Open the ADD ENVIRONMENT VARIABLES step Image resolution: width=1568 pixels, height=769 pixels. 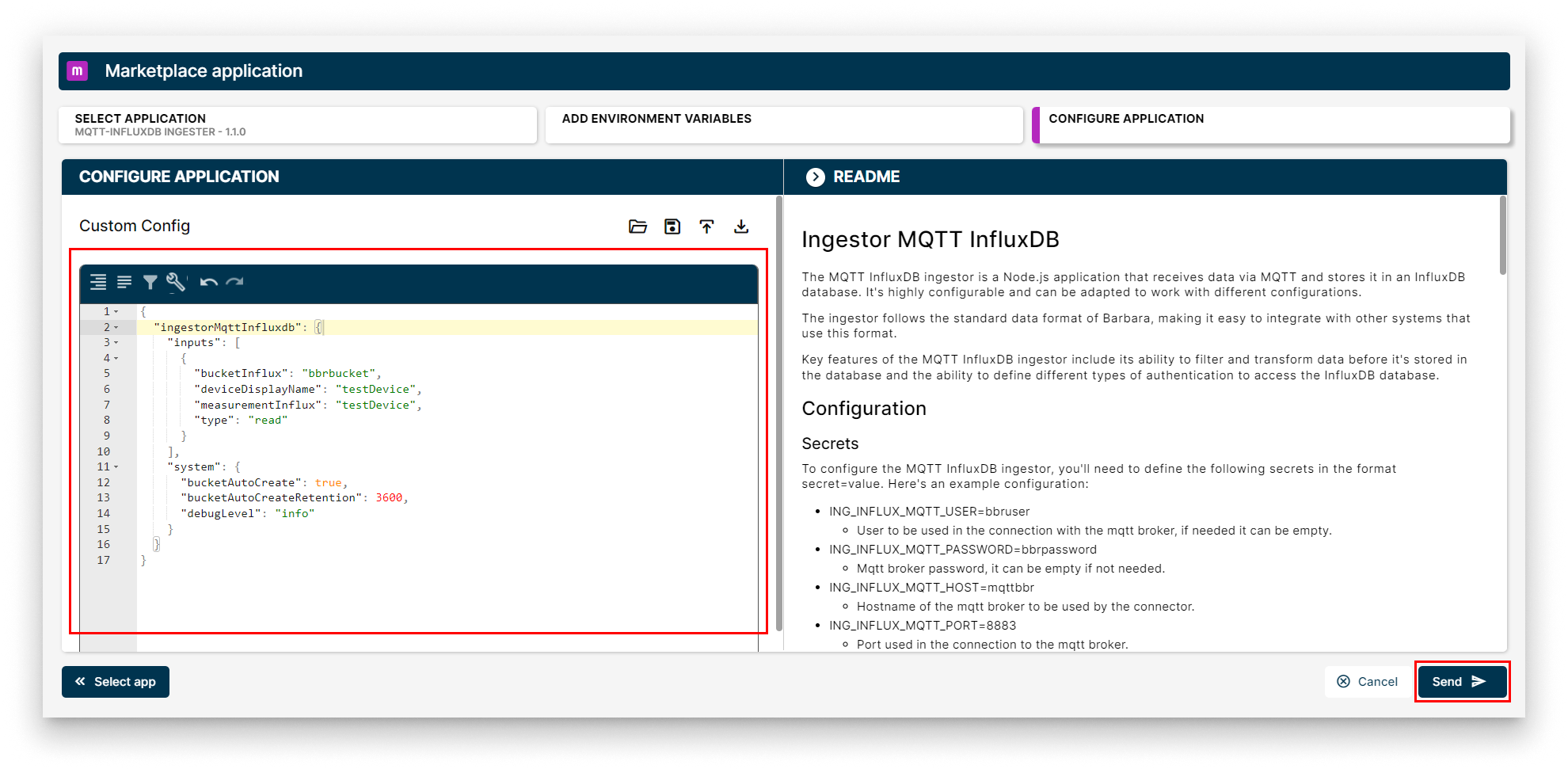pos(784,124)
